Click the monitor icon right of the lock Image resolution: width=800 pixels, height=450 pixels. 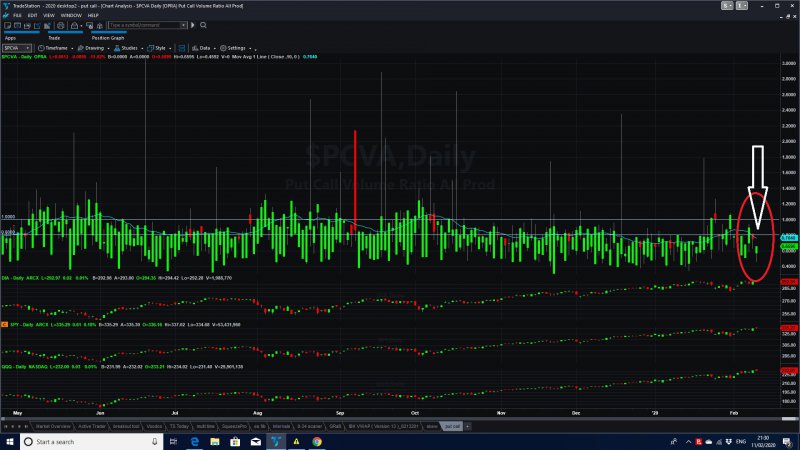click(x=90, y=26)
